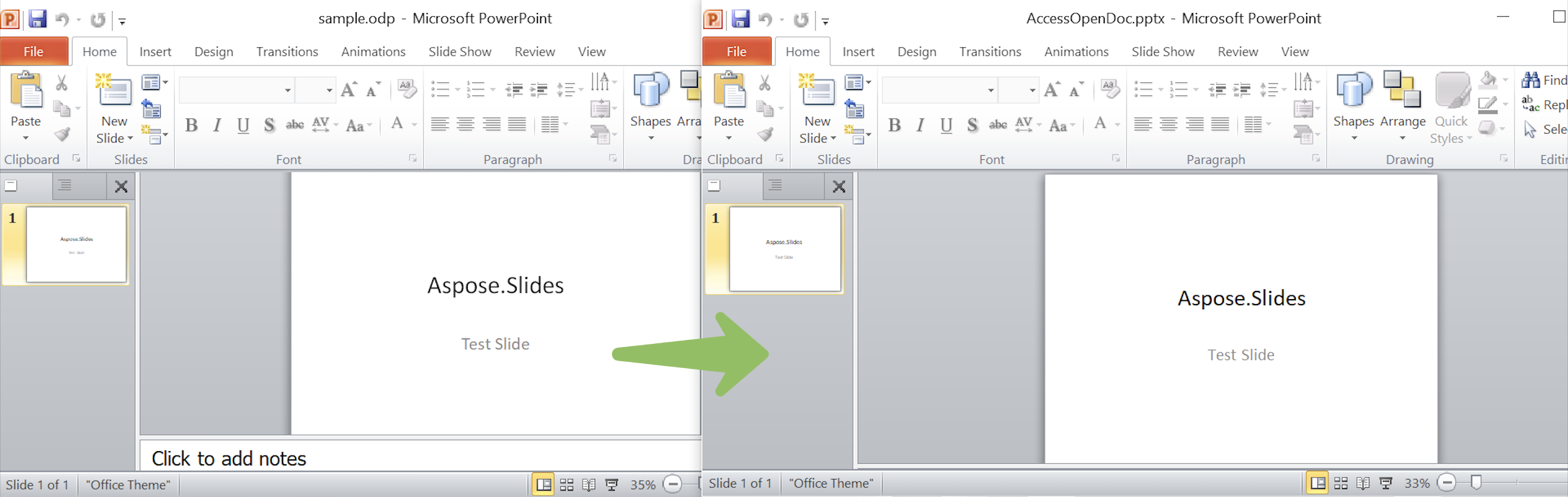This screenshot has width=1568, height=497.
Task: Open the font name dropdown in the sample.odp window
Action: (287, 91)
